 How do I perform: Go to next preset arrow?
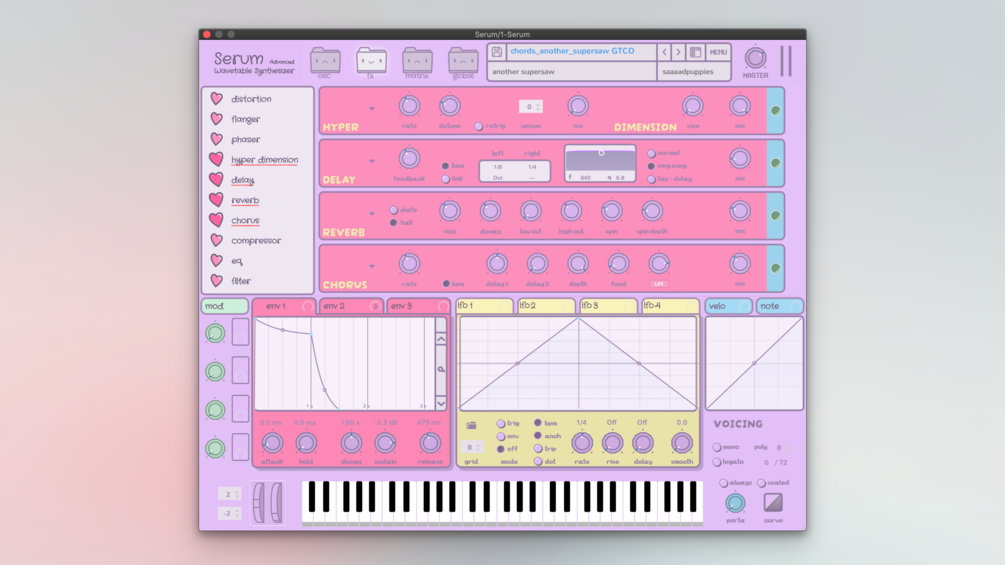(x=678, y=52)
